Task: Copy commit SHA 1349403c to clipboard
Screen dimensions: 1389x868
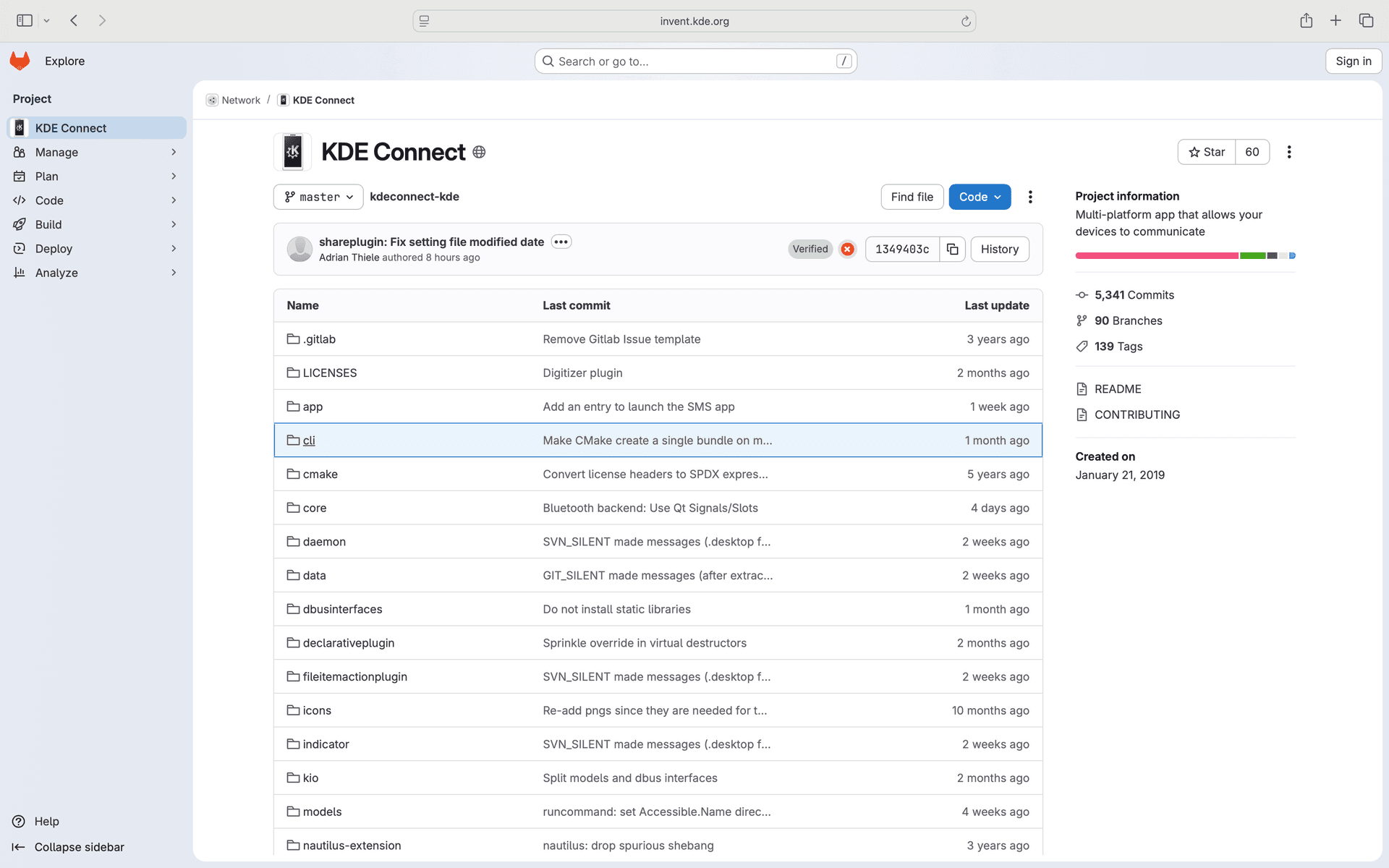Action: [952, 249]
